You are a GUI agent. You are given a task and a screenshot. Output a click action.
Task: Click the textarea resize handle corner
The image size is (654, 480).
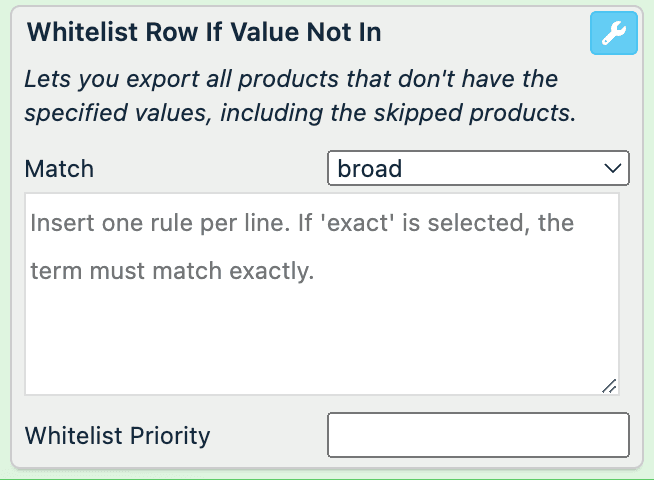pos(610,386)
